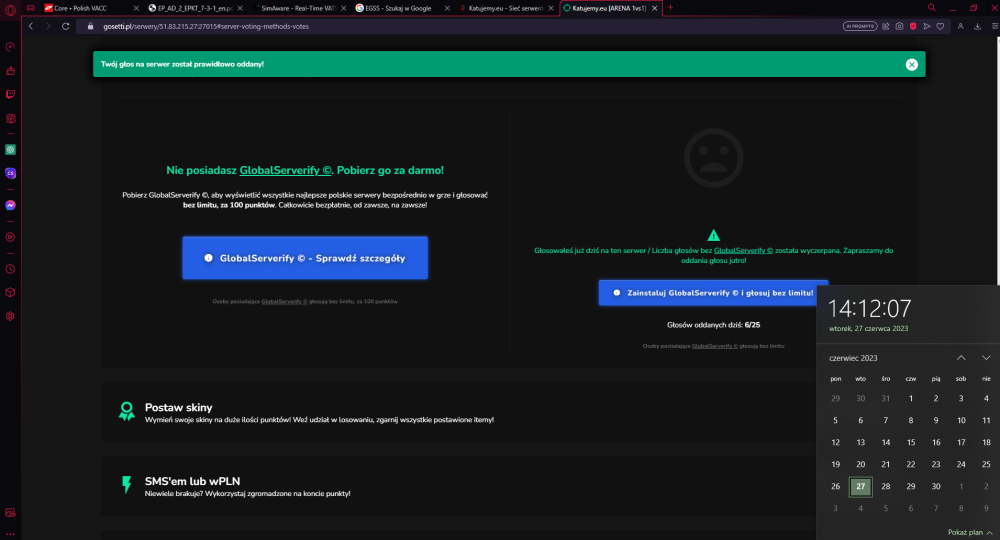Open the purple CS sidebar app icon
The height and width of the screenshot is (540, 1000).
pyautogui.click(x=10, y=173)
